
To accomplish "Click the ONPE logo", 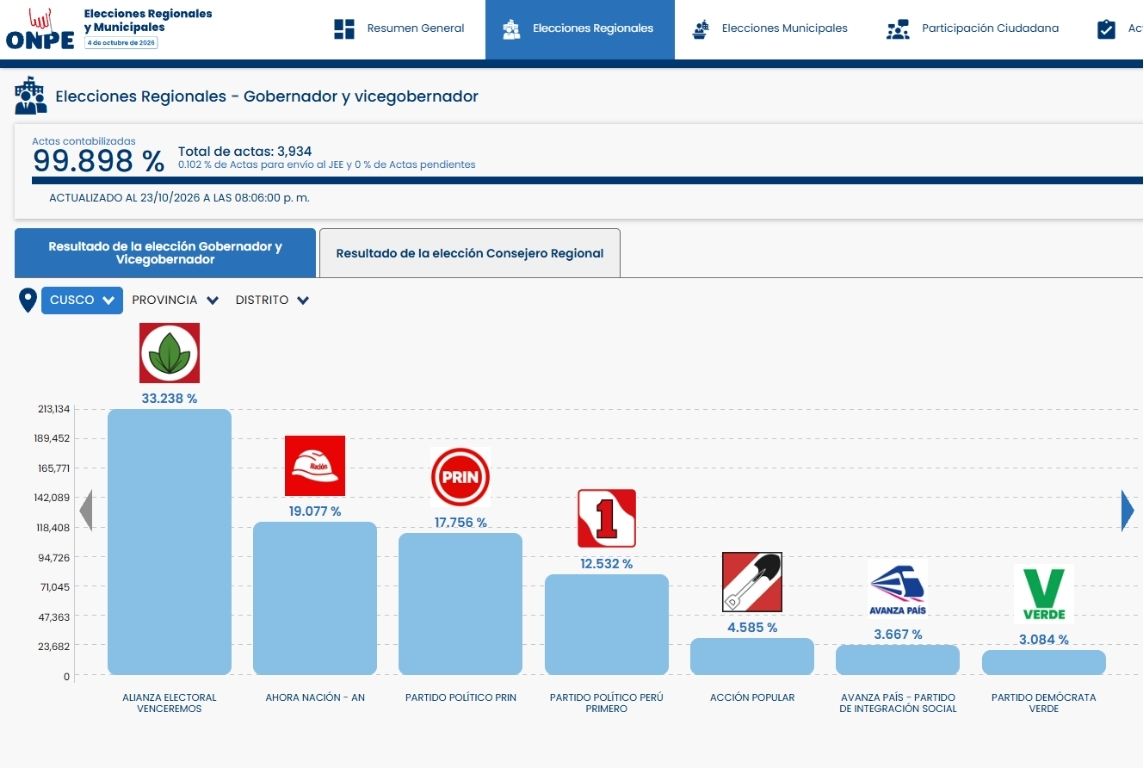I will (x=40, y=29).
